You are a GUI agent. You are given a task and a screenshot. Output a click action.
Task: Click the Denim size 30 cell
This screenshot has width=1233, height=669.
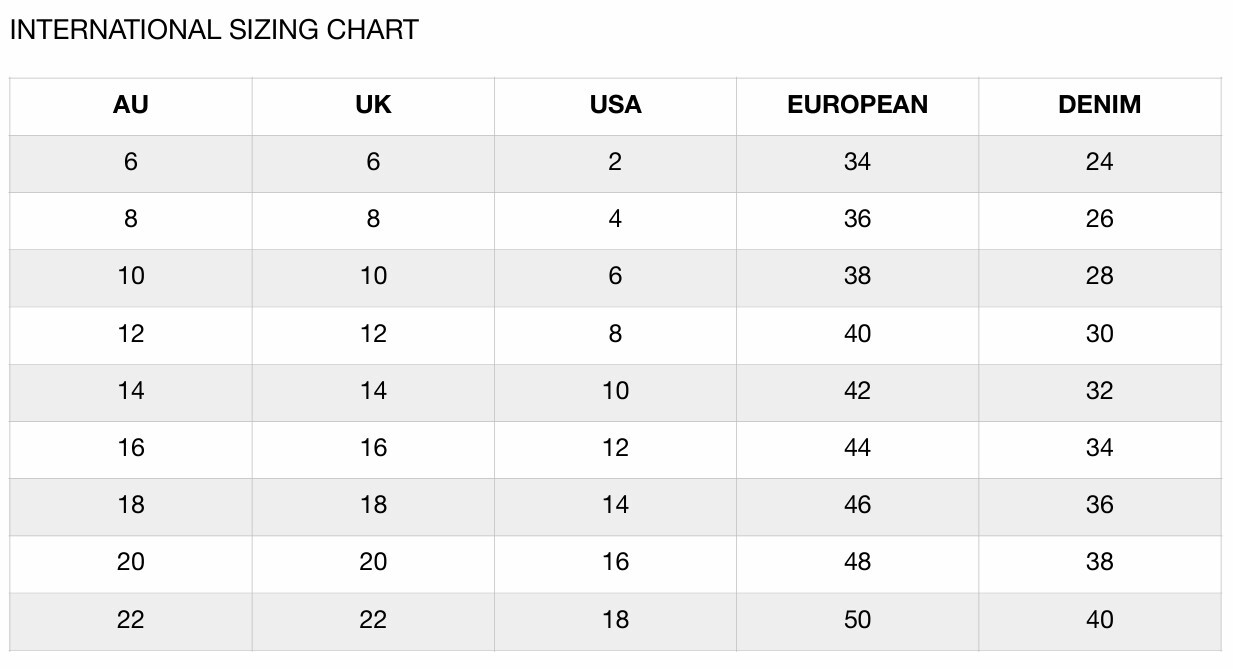(x=1099, y=334)
